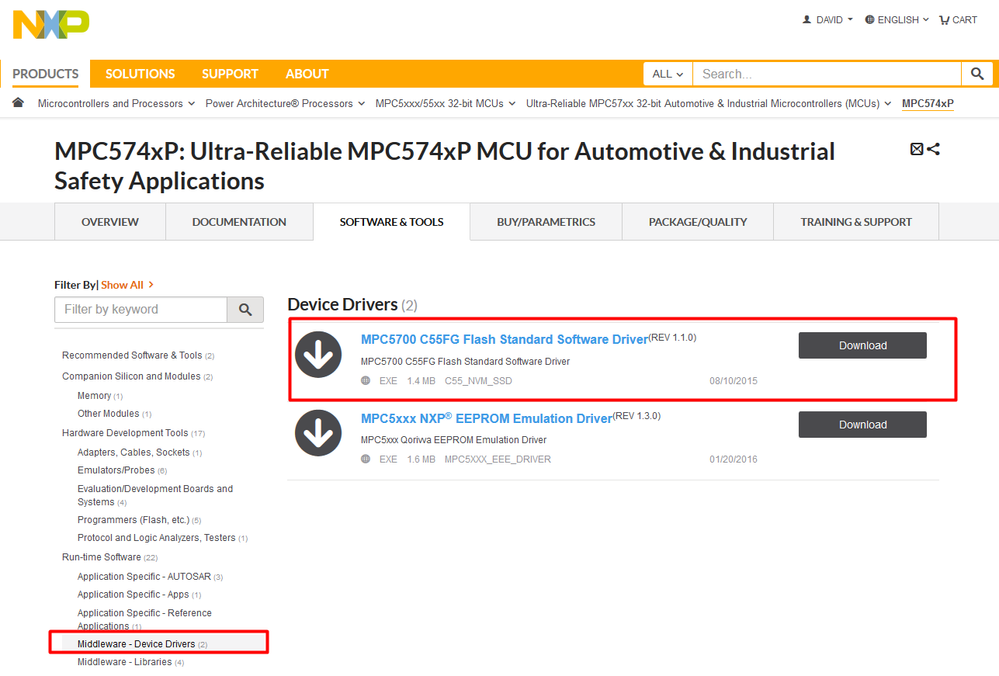Open the DAVID user account menu

click(827, 20)
